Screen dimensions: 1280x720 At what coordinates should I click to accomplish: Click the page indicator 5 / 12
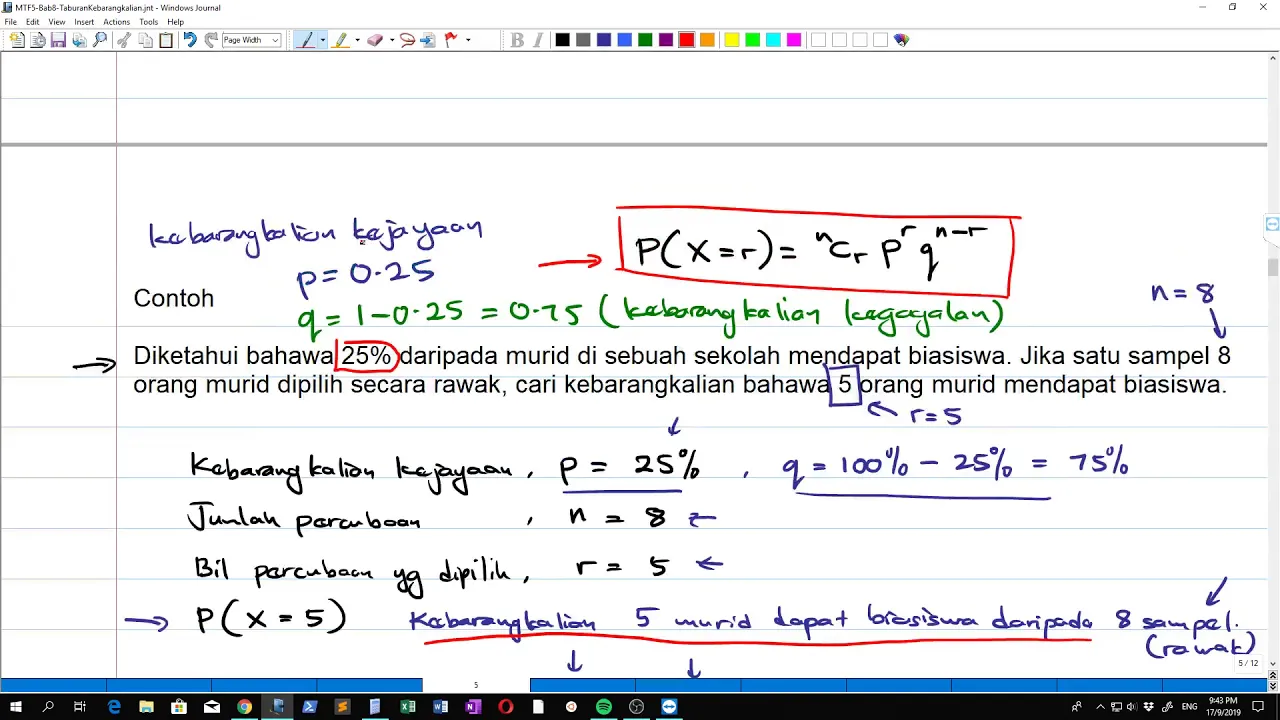(1248, 663)
